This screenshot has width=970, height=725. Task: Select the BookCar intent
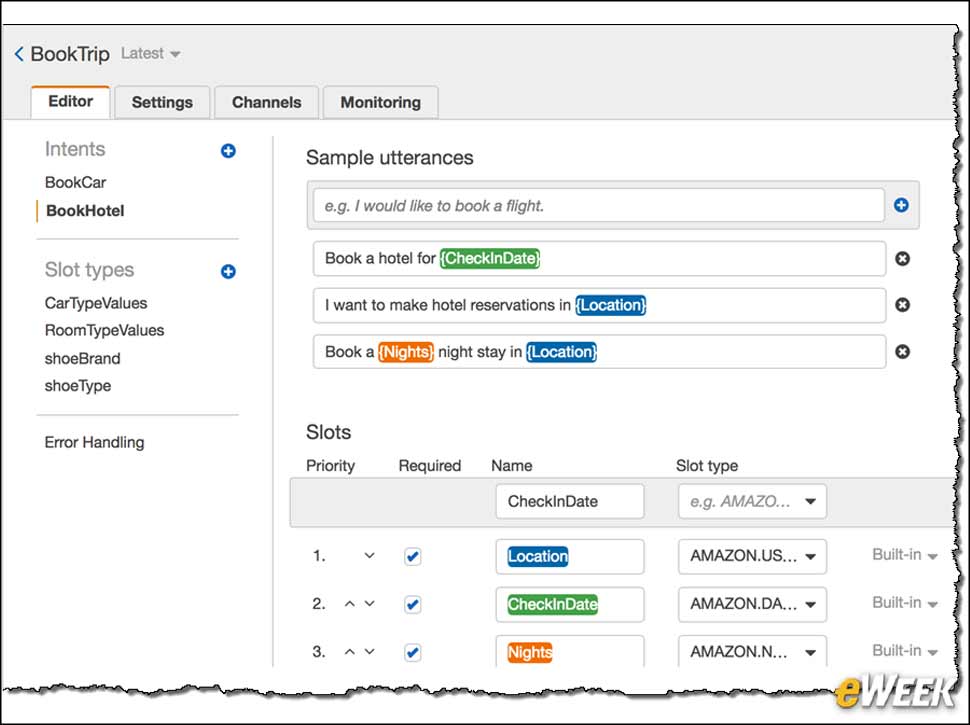pos(75,182)
